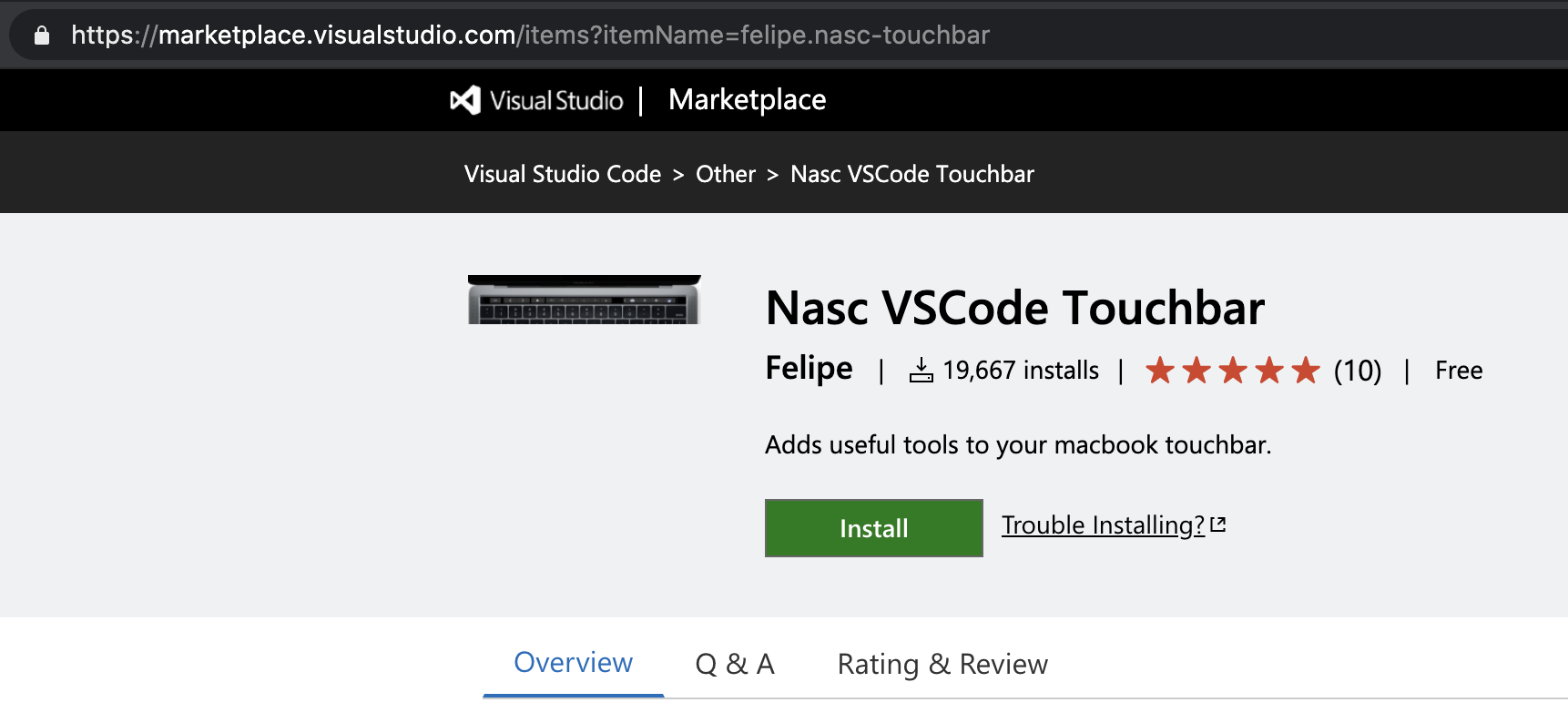Open the Rating & Review tab
The image size is (1568, 723).
(x=942, y=665)
